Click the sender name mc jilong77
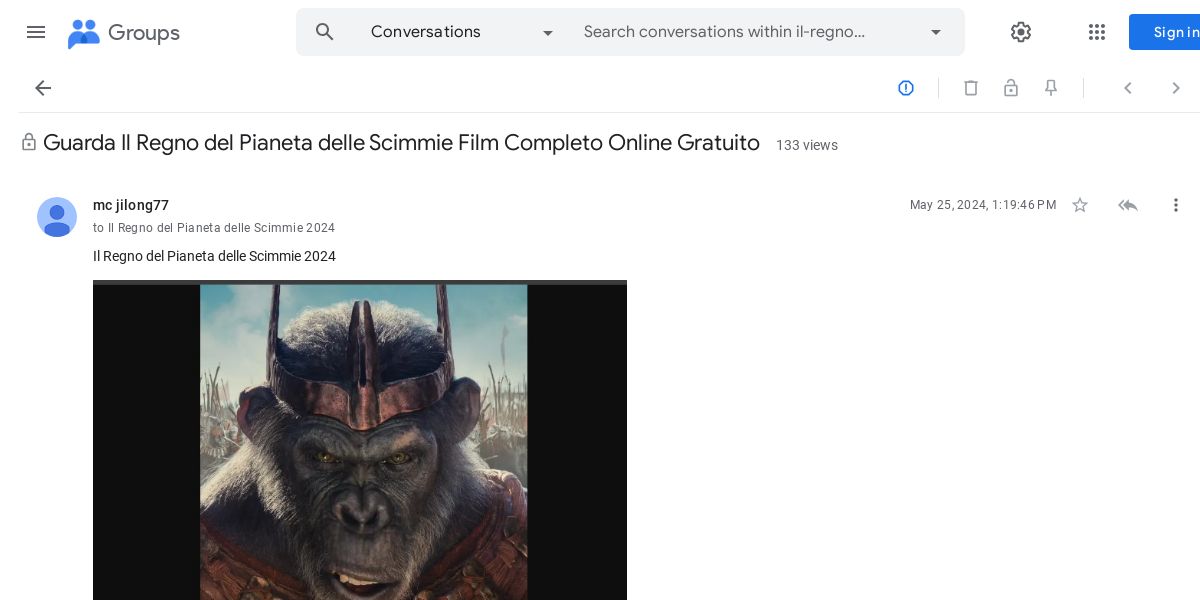Screen dimensions: 1200x600 point(131,205)
